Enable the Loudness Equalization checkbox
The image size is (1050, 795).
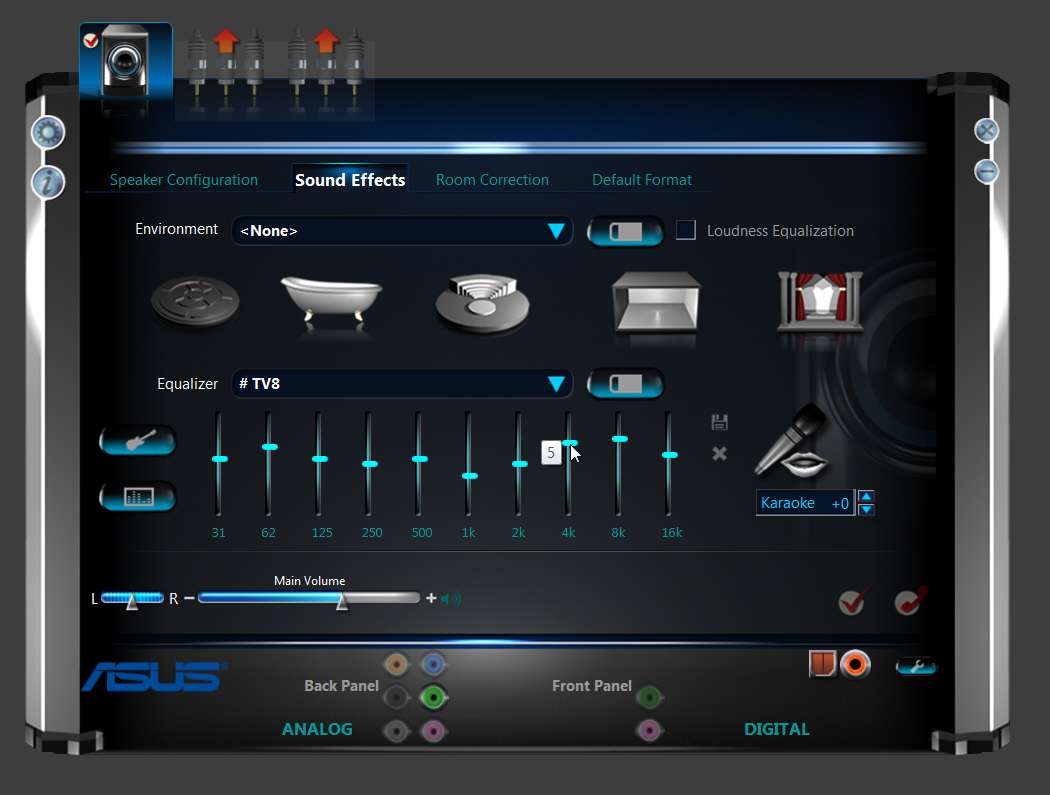pos(686,230)
